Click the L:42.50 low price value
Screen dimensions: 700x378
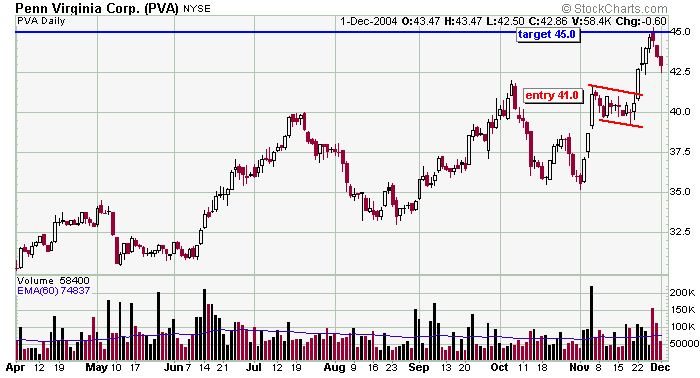pyautogui.click(x=506, y=21)
